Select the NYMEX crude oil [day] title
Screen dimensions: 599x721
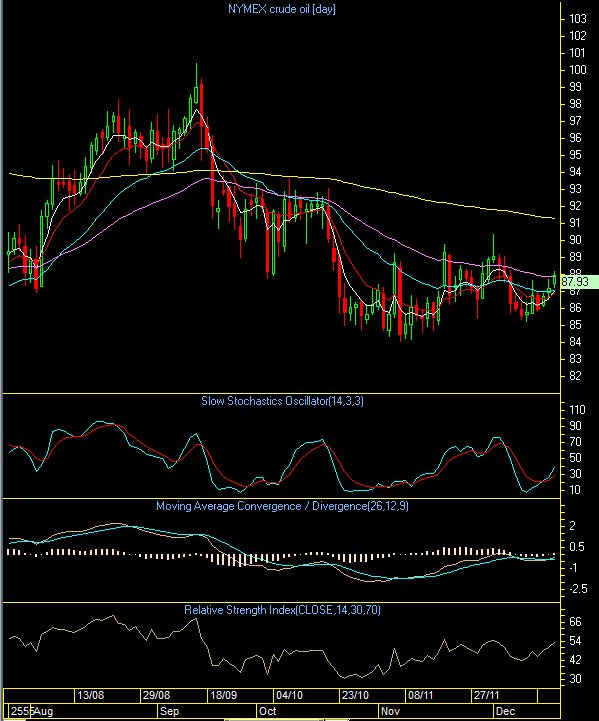(282, 9)
